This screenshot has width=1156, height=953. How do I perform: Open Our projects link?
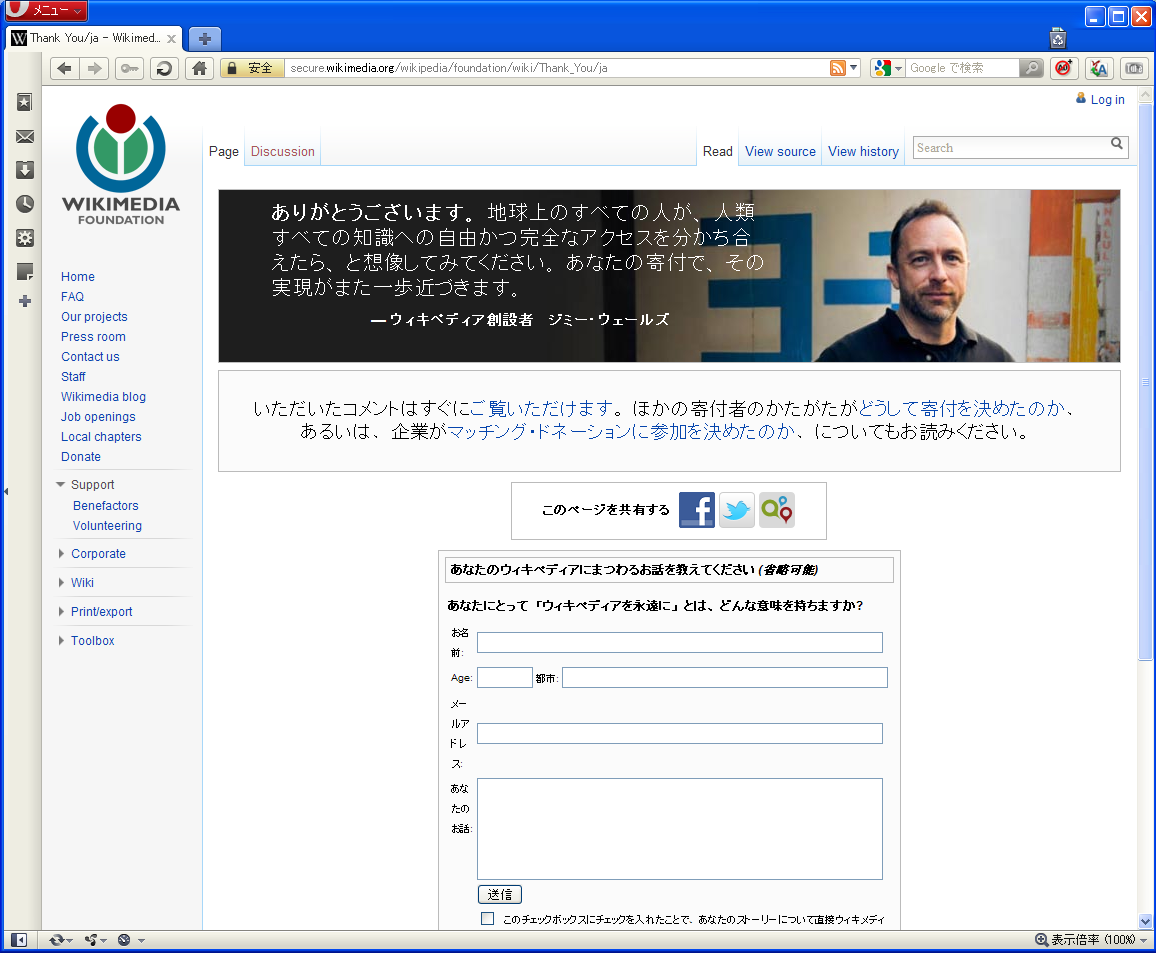click(94, 316)
